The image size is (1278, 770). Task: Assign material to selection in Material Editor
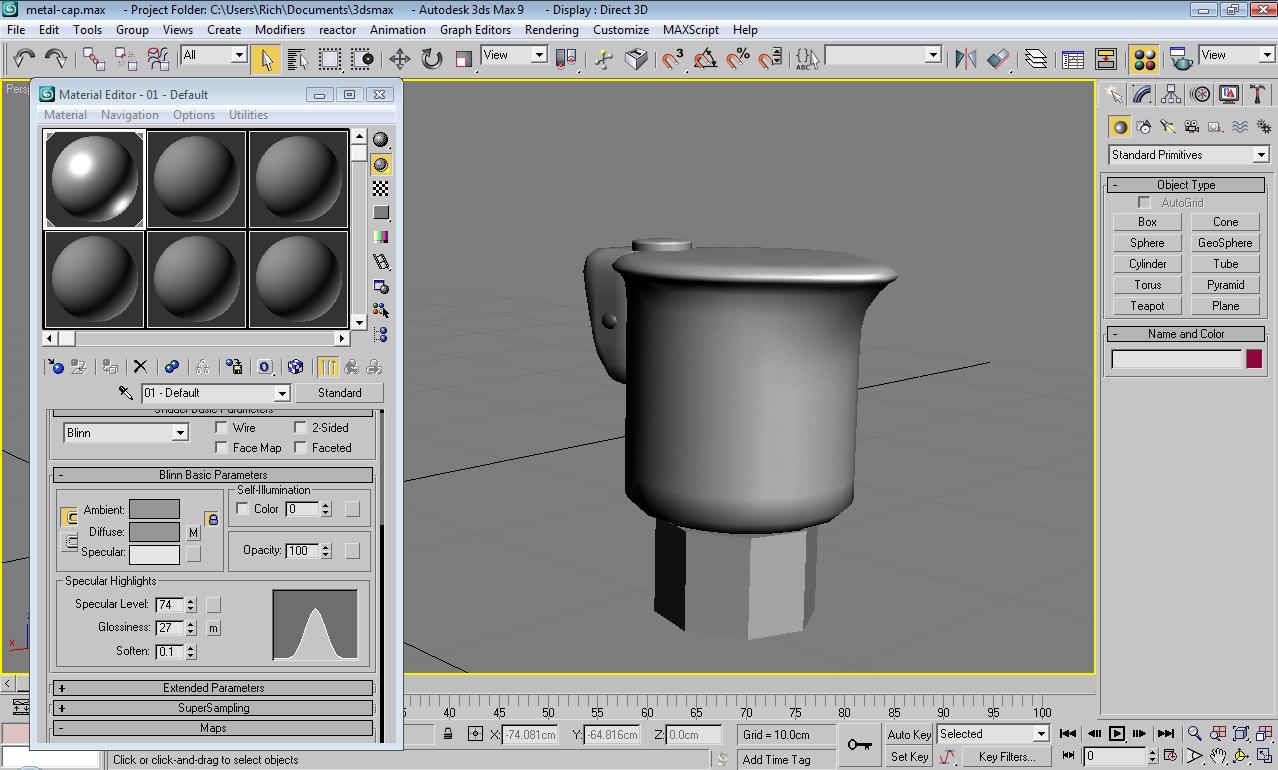(x=110, y=366)
